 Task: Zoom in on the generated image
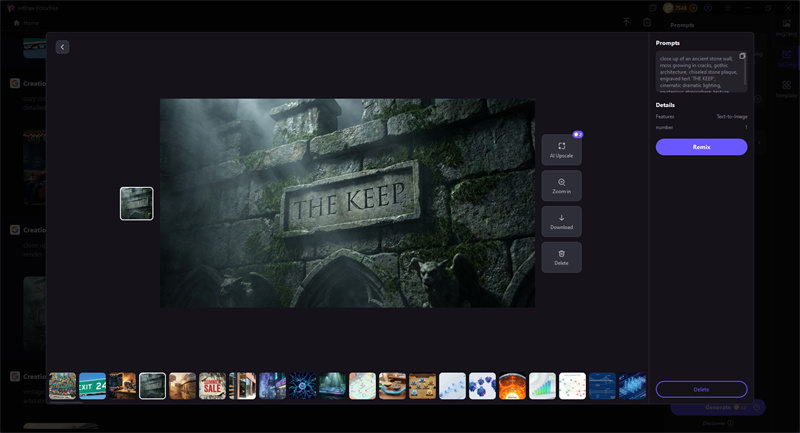click(561, 186)
